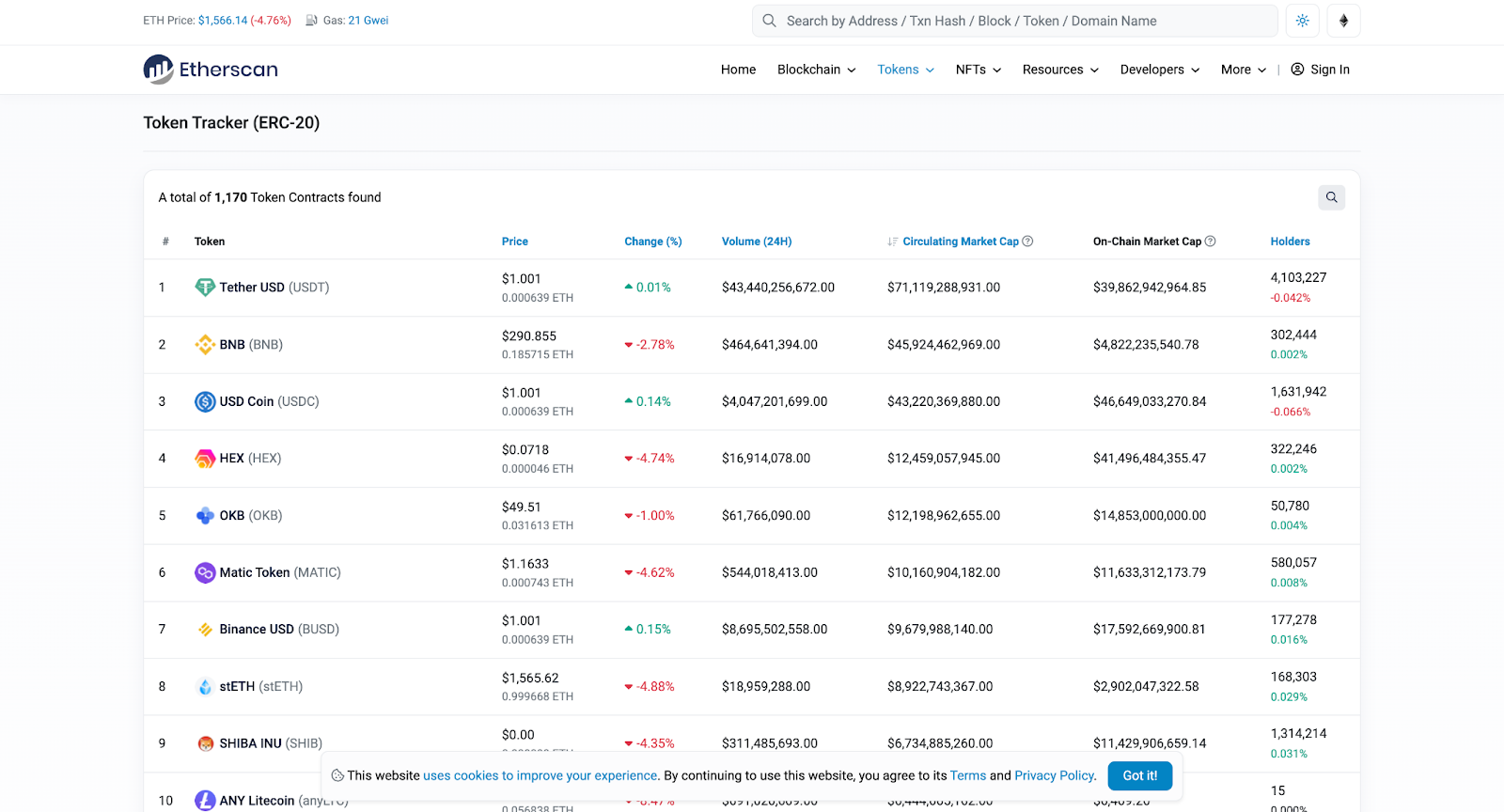1504x812 pixels.
Task: Open the HEX (HEX) token link
Action: pos(250,459)
